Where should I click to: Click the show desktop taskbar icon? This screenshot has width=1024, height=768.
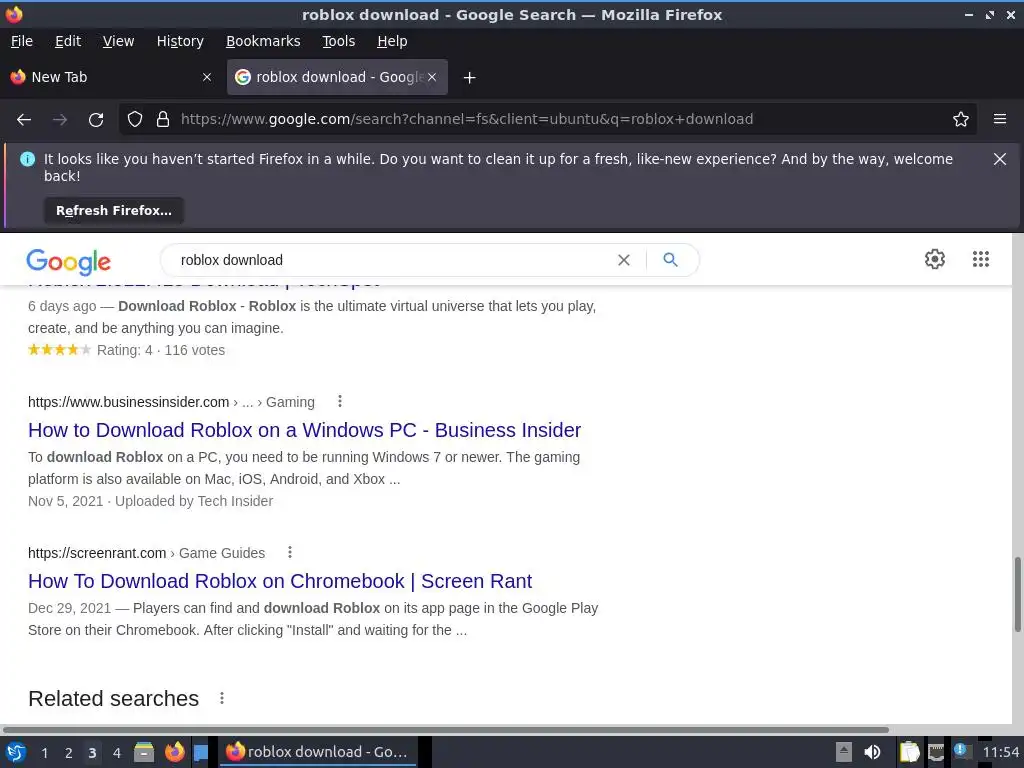click(200, 752)
